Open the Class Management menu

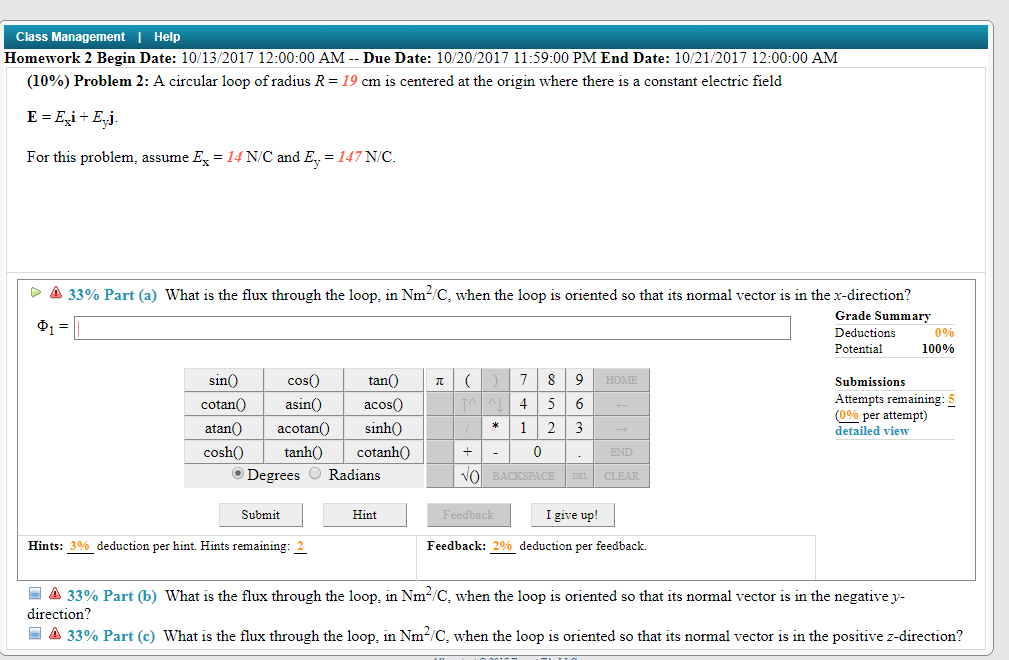tap(68, 36)
